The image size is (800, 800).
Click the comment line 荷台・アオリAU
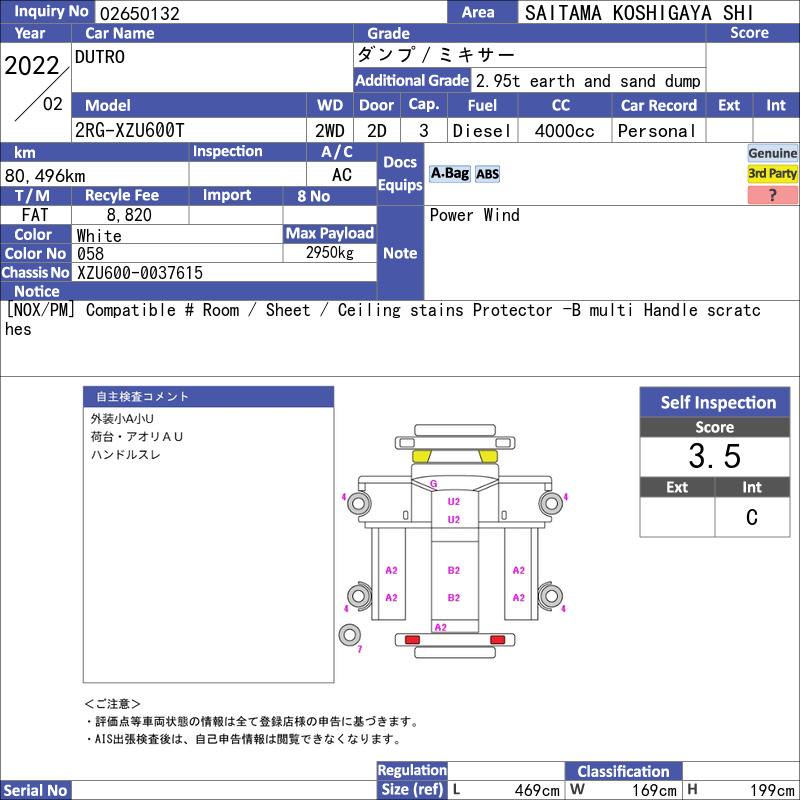pyautogui.click(x=136, y=437)
